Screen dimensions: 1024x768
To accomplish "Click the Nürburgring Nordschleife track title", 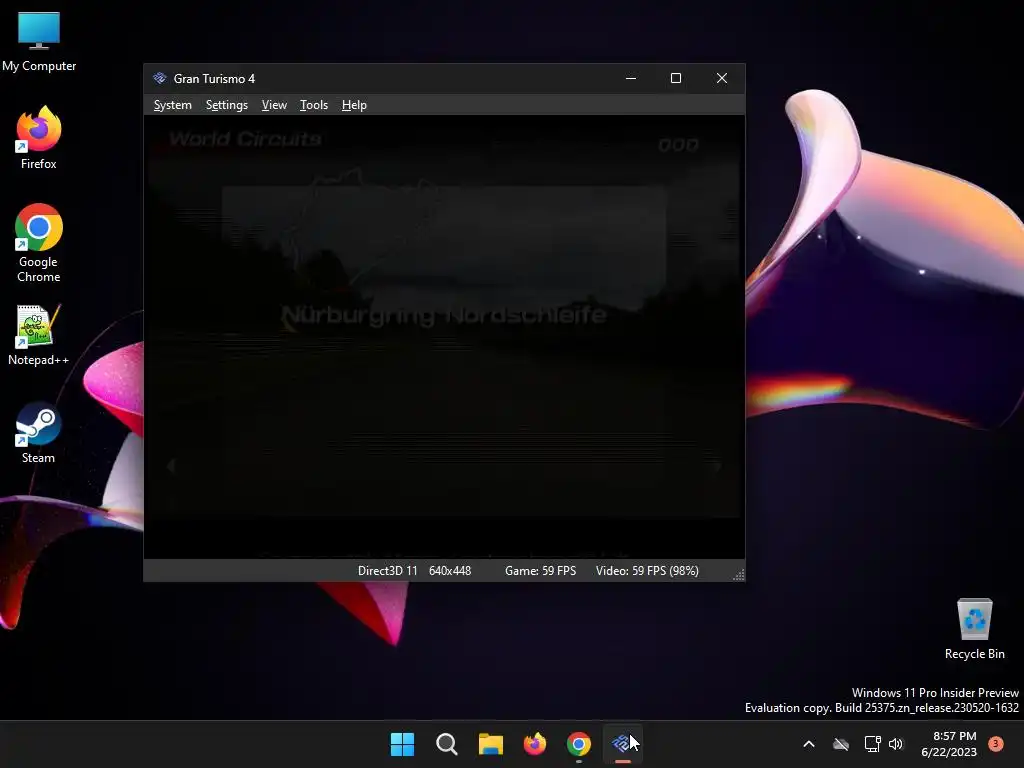I will (444, 315).
